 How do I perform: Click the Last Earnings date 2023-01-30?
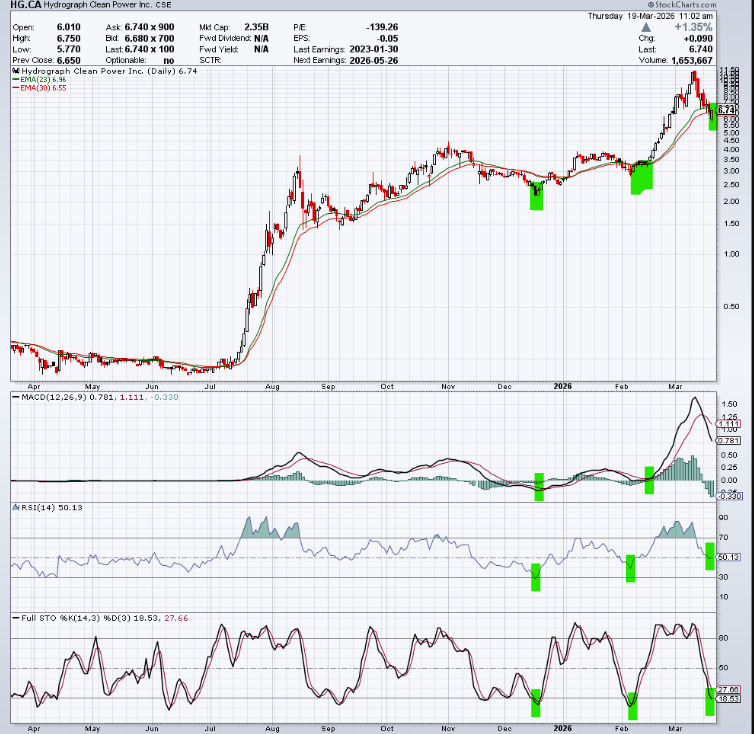coord(374,49)
